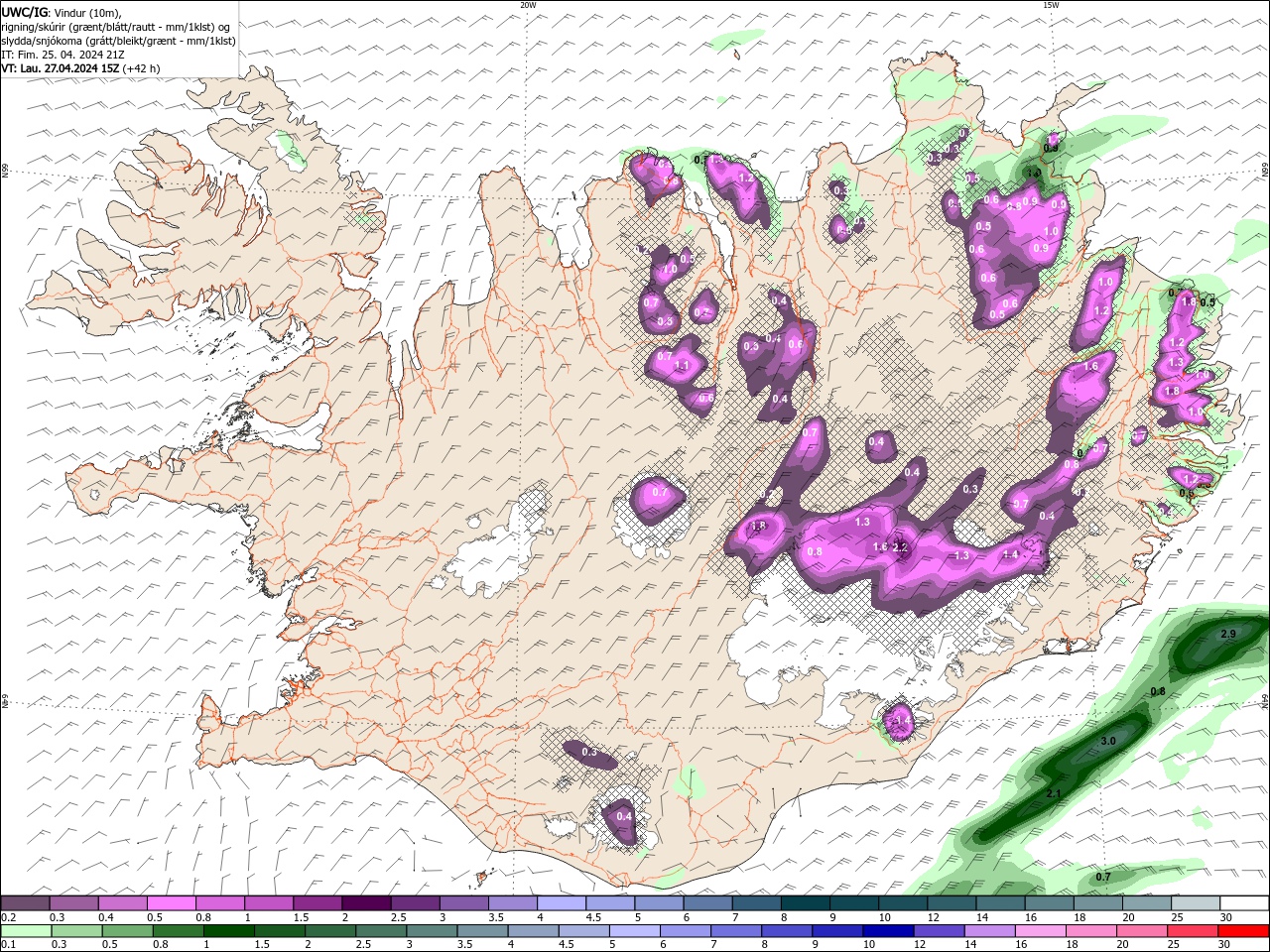
Task: Click the 'rigning/skúrir (grænt/blátt/rautt' legend description line
Action: [116, 26]
